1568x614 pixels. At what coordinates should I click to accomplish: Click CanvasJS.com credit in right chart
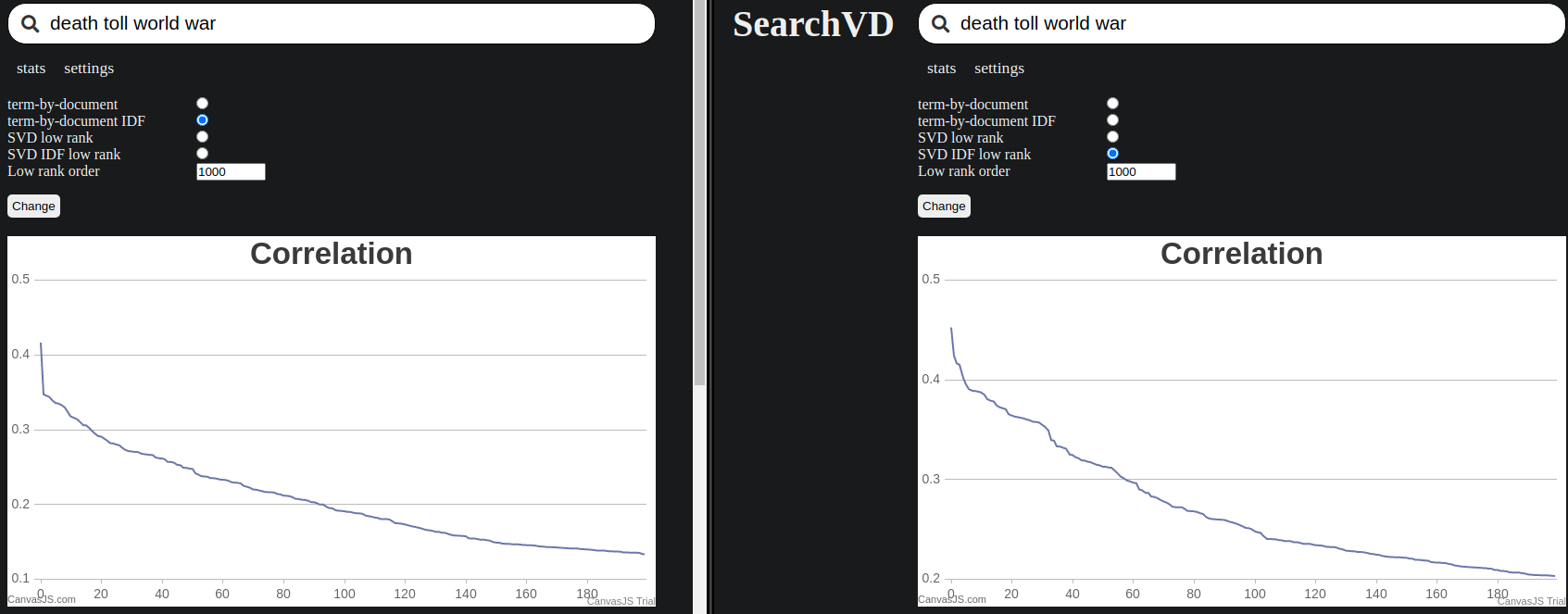[x=952, y=600]
